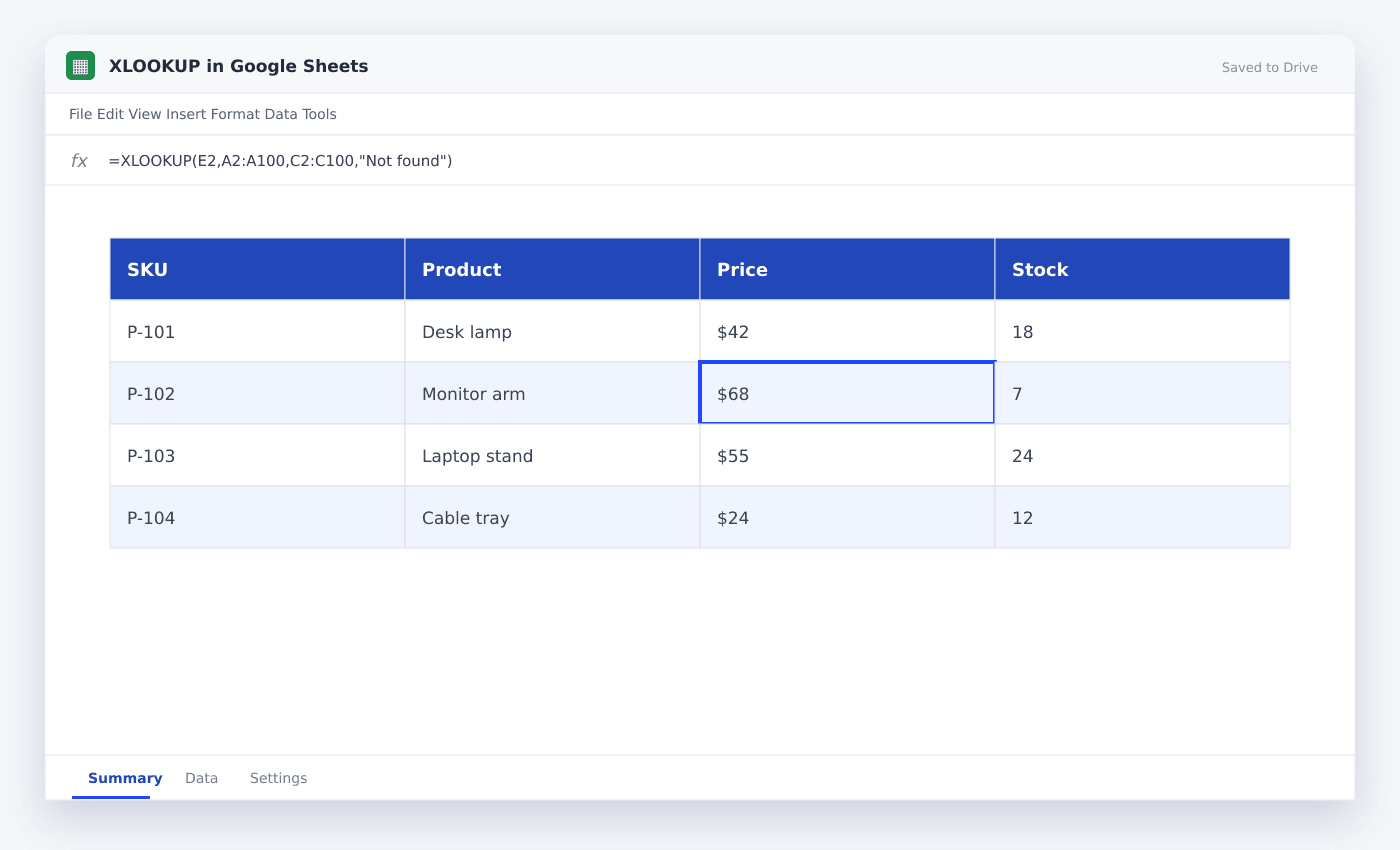Select the highlighted $68 price cell
1400x850 pixels.
tap(847, 393)
